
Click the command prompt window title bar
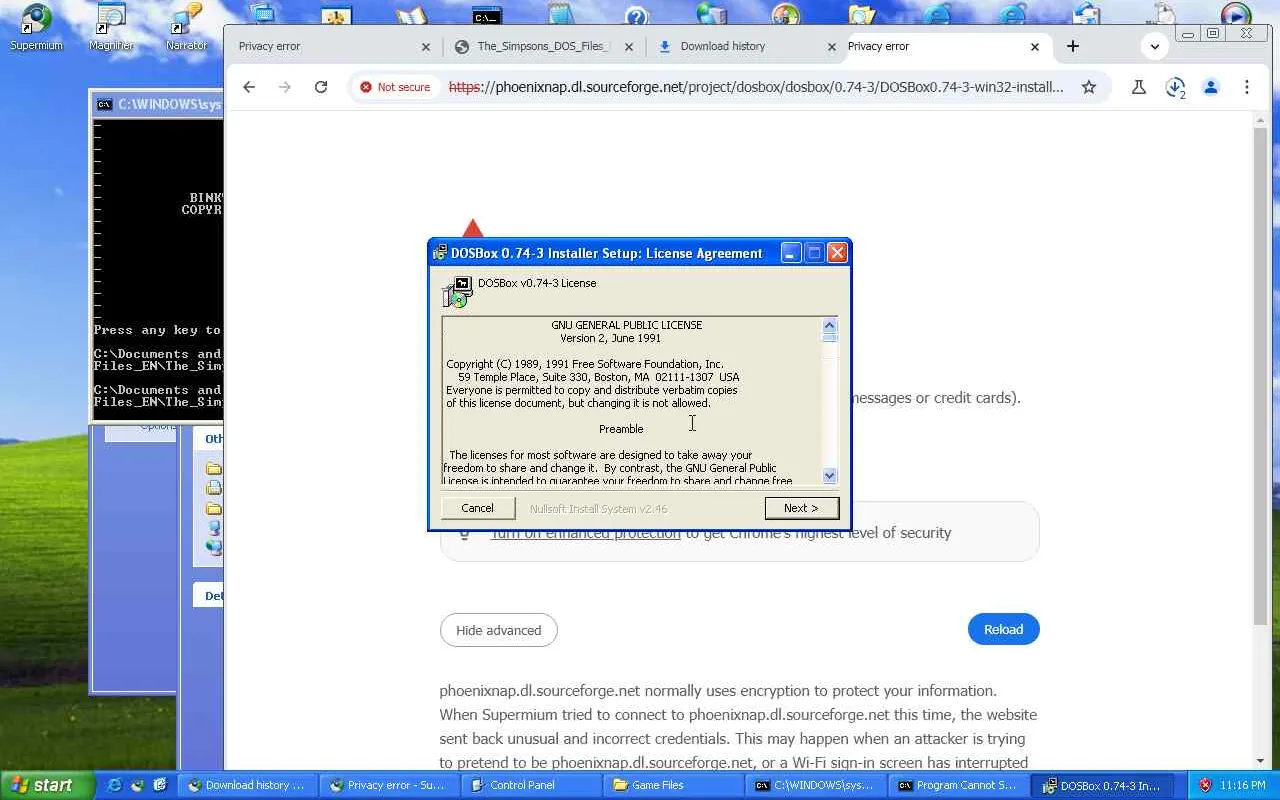(157, 104)
